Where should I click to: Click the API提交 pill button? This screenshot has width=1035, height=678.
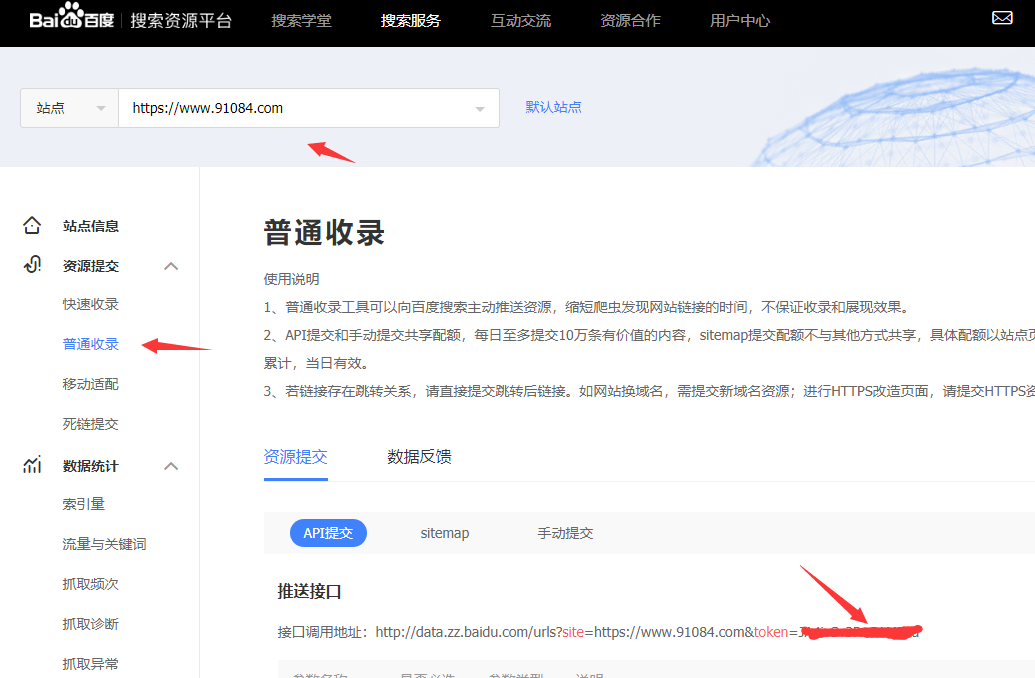coord(328,533)
